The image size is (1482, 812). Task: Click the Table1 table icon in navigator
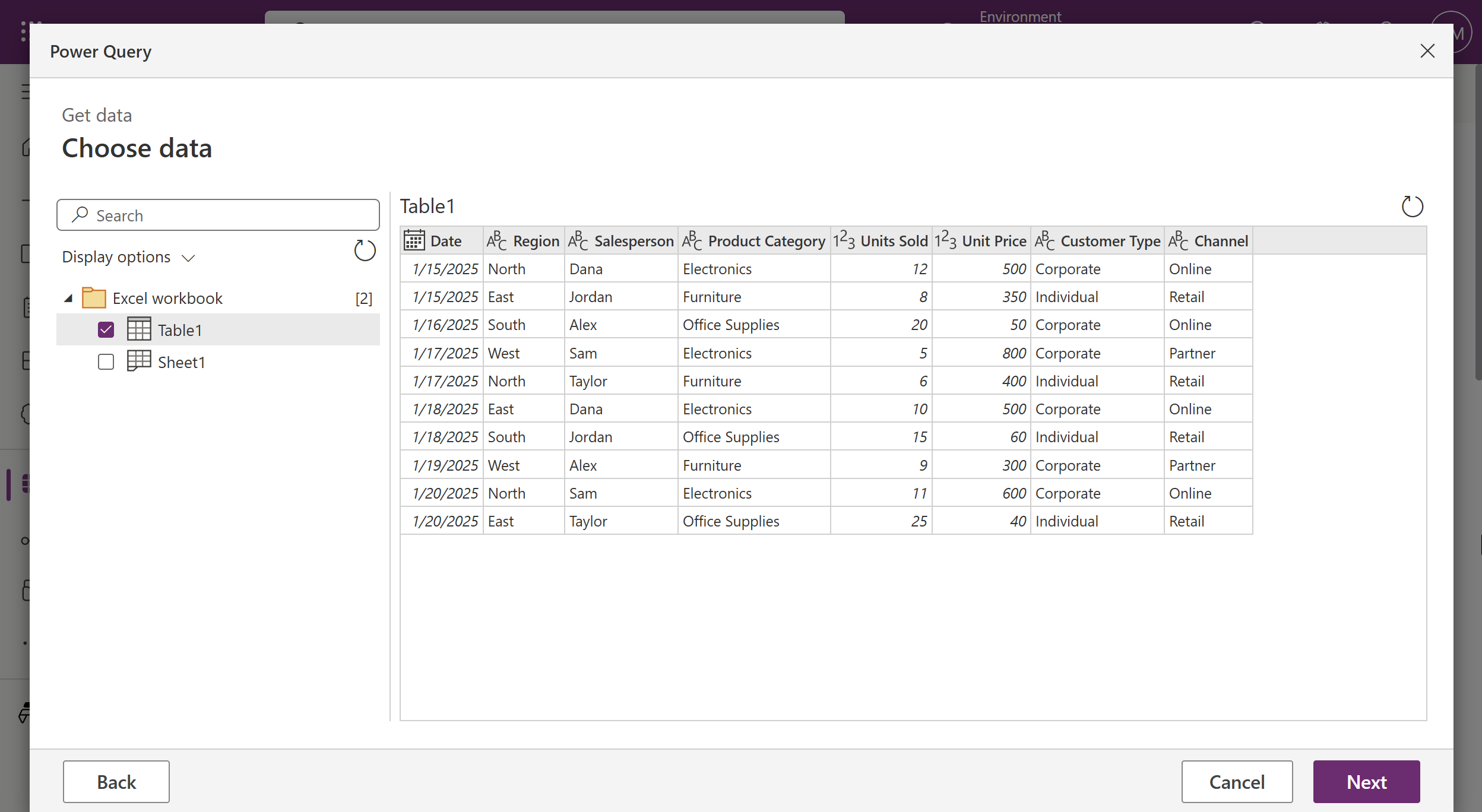pos(139,329)
